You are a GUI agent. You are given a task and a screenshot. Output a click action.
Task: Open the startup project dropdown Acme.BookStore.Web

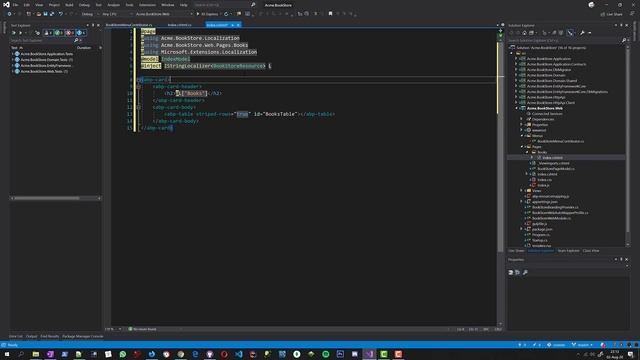(x=164, y=14)
